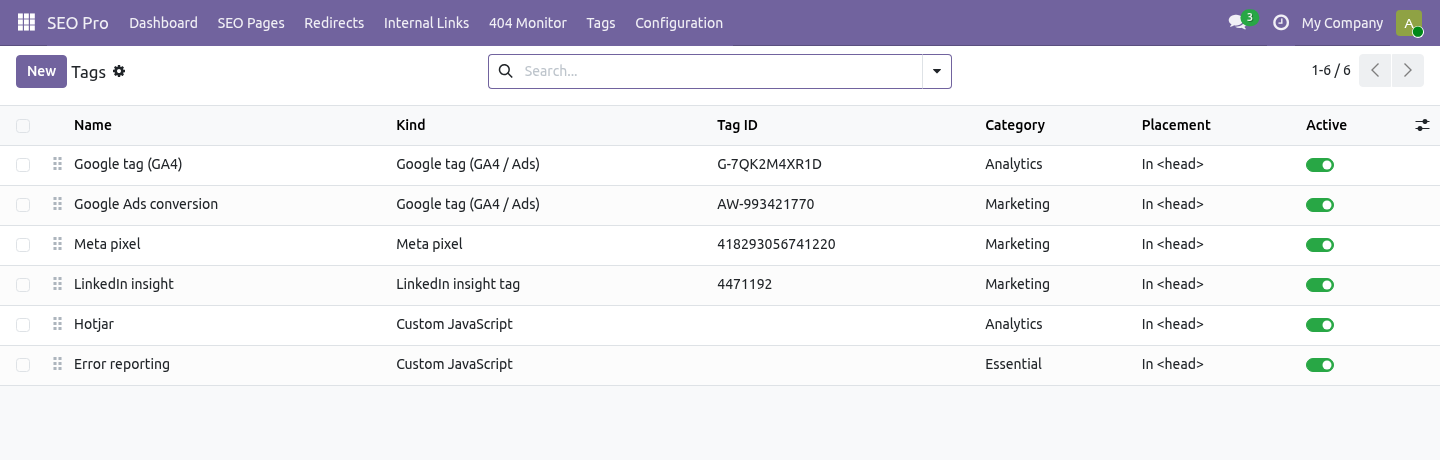Open the user avatar menu
The image size is (1440, 460).
tap(1409, 22)
